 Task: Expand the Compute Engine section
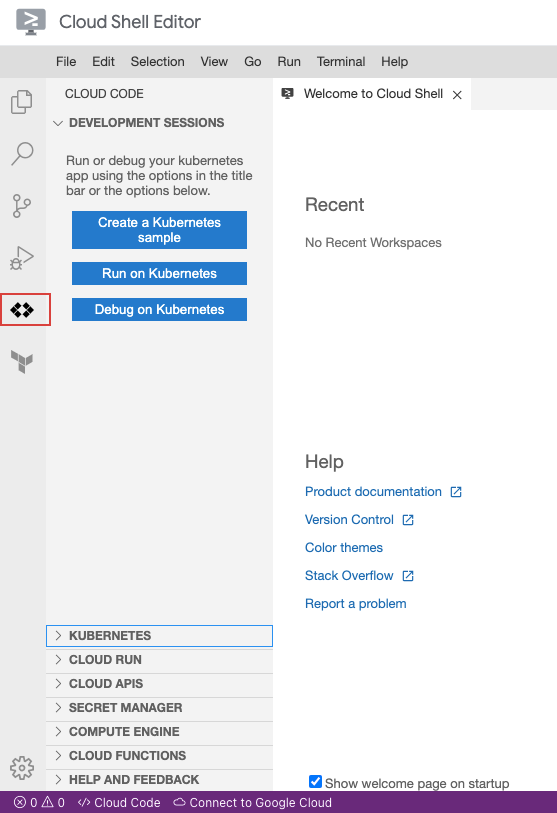coord(159,732)
